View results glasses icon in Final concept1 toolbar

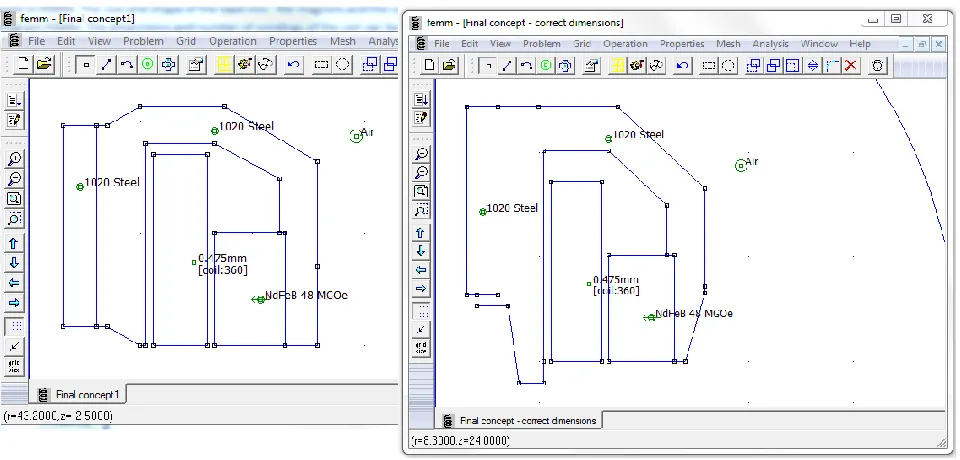click(x=266, y=64)
